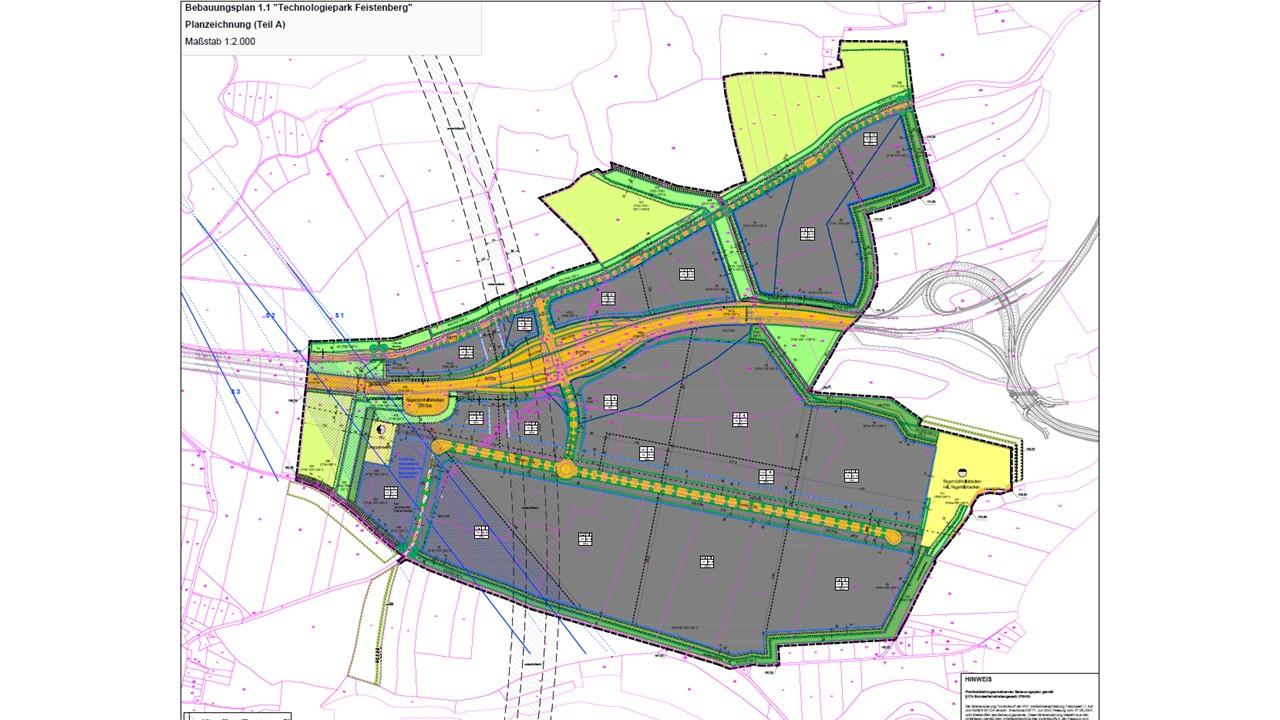Click the usage stamp in the blue-hatched southwest plot
This screenshot has height=720, width=1280.
[391, 492]
